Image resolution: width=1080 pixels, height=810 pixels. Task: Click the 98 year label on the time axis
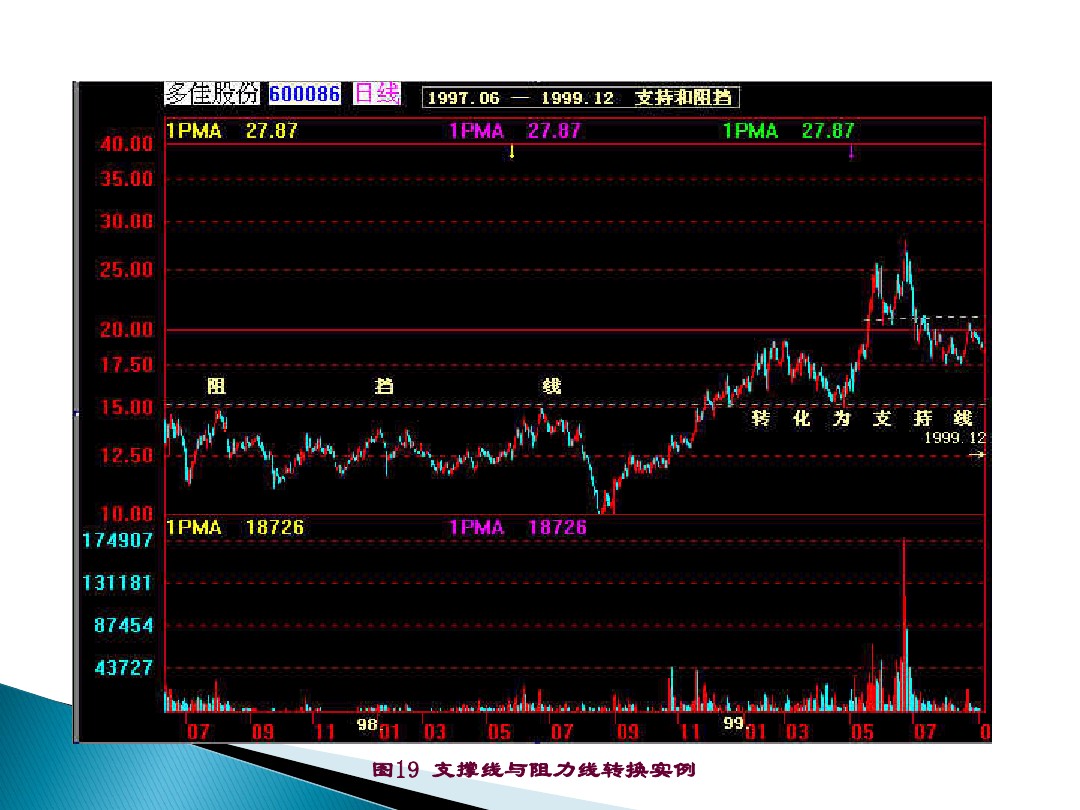tap(367, 725)
